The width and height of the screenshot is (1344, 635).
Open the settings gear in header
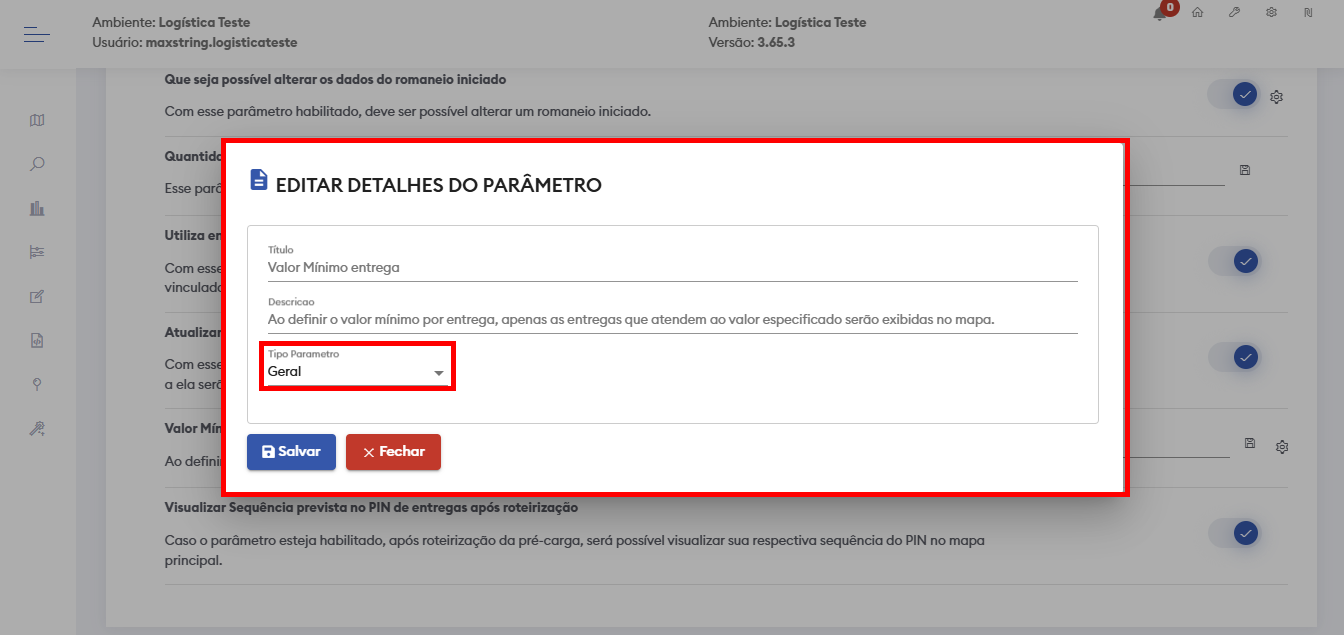(x=1271, y=12)
